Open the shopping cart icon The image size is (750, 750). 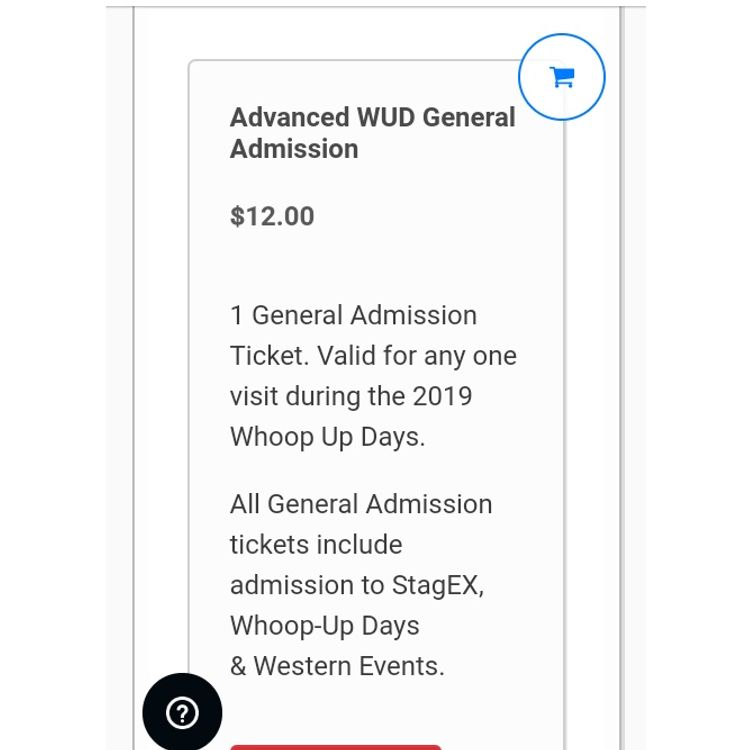pos(562,77)
